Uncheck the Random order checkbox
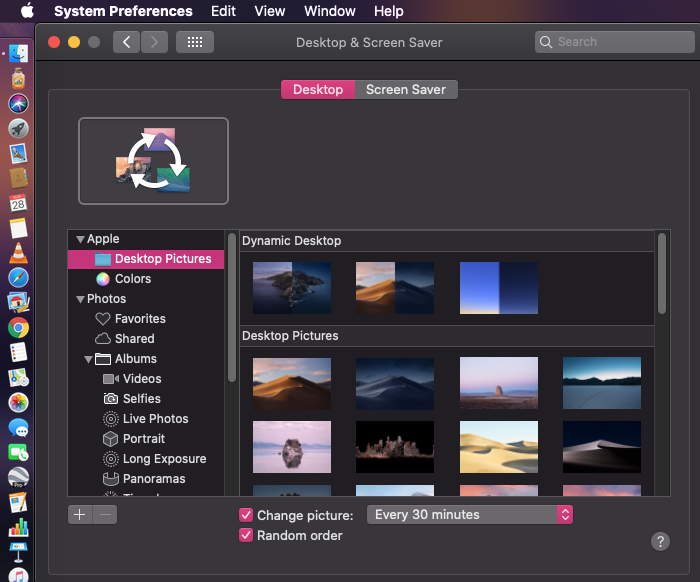The image size is (700, 582). 246,535
